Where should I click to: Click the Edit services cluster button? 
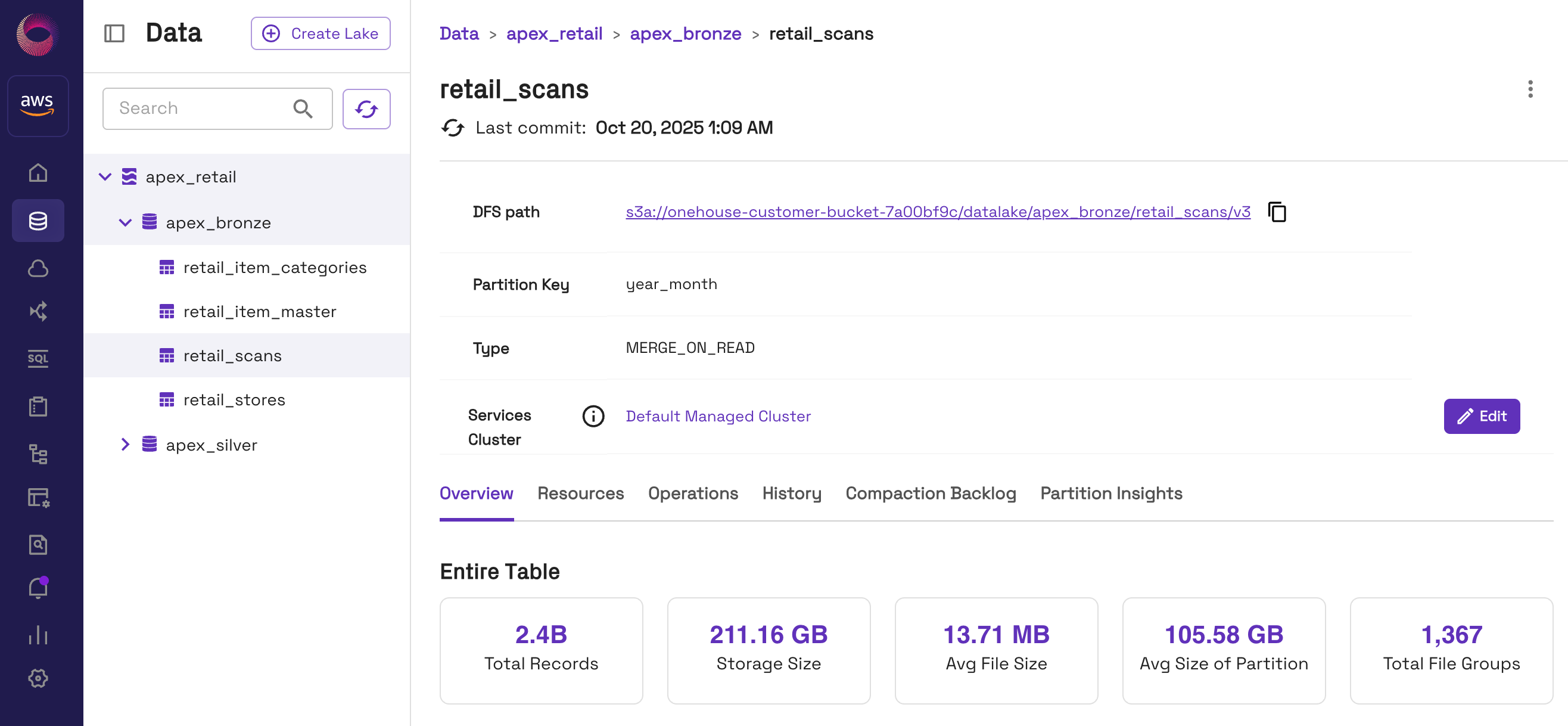[x=1481, y=416]
